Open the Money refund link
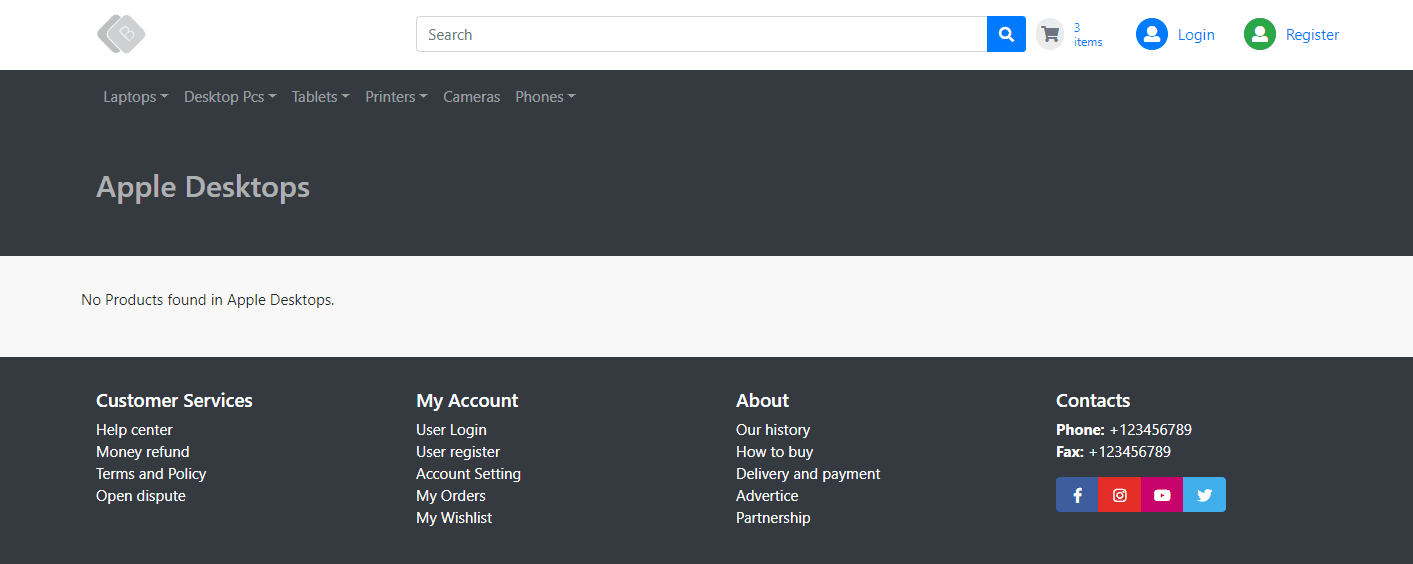Viewport: 1413px width, 564px height. [143, 452]
